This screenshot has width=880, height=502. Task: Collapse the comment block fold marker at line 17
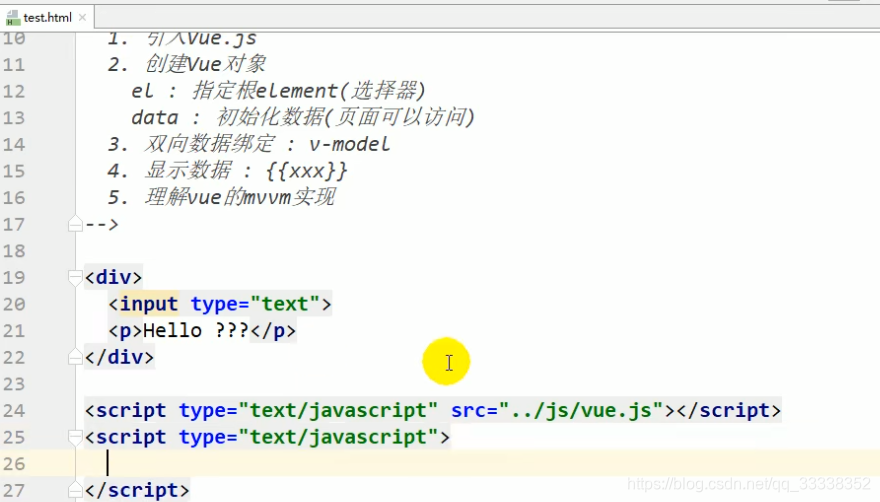pyautogui.click(x=75, y=225)
